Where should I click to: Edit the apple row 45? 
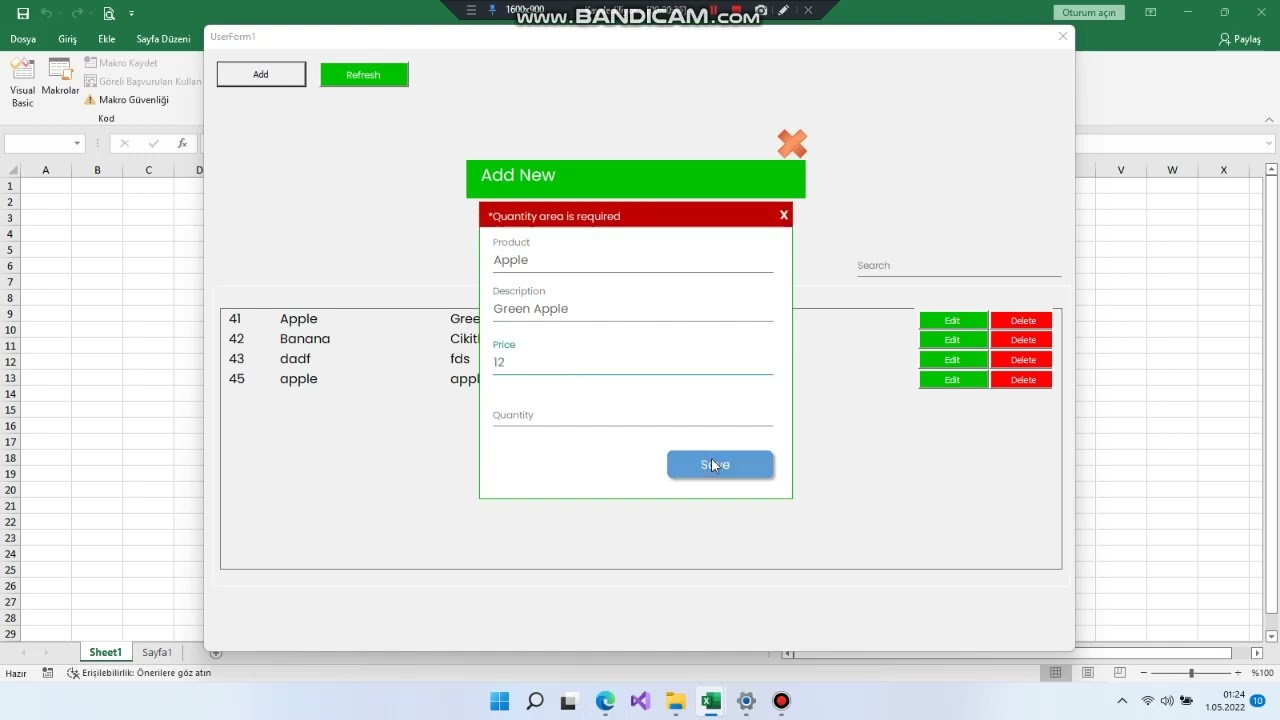click(953, 380)
